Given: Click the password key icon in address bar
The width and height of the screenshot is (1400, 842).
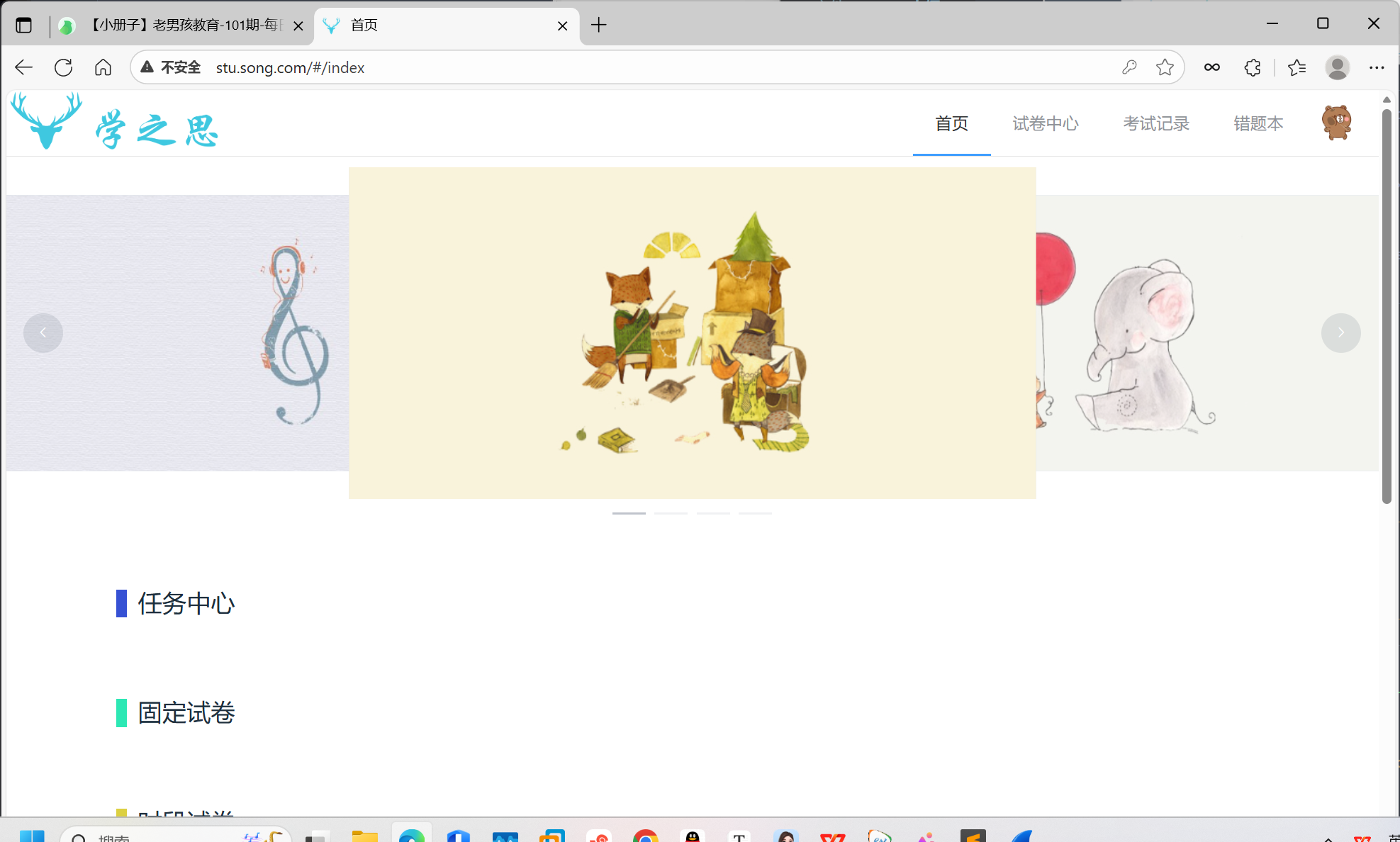Looking at the screenshot, I should coord(1129,67).
